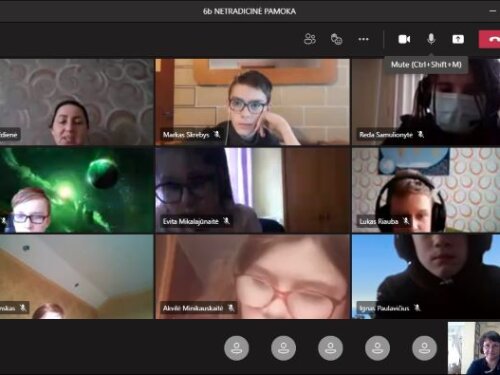Click the mic icon beside Markas Skrebys
The height and width of the screenshot is (375, 500).
(x=217, y=134)
